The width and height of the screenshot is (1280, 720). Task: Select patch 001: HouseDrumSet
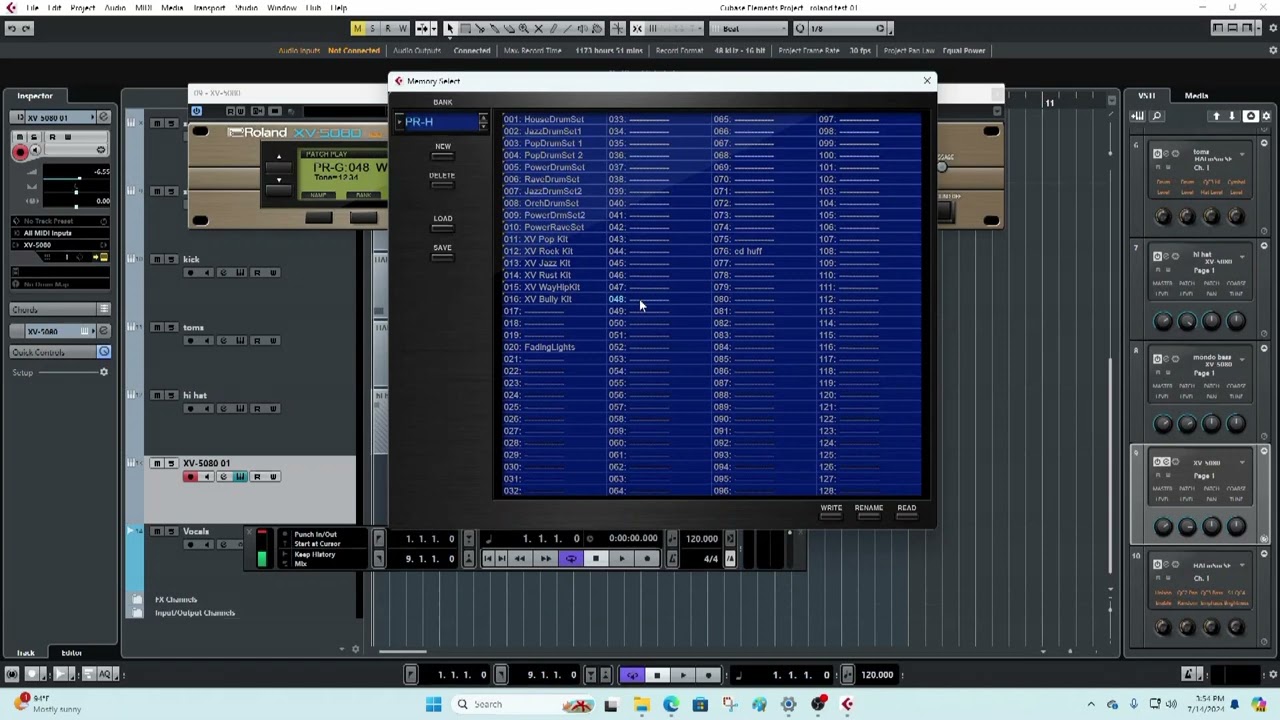[x=543, y=119]
